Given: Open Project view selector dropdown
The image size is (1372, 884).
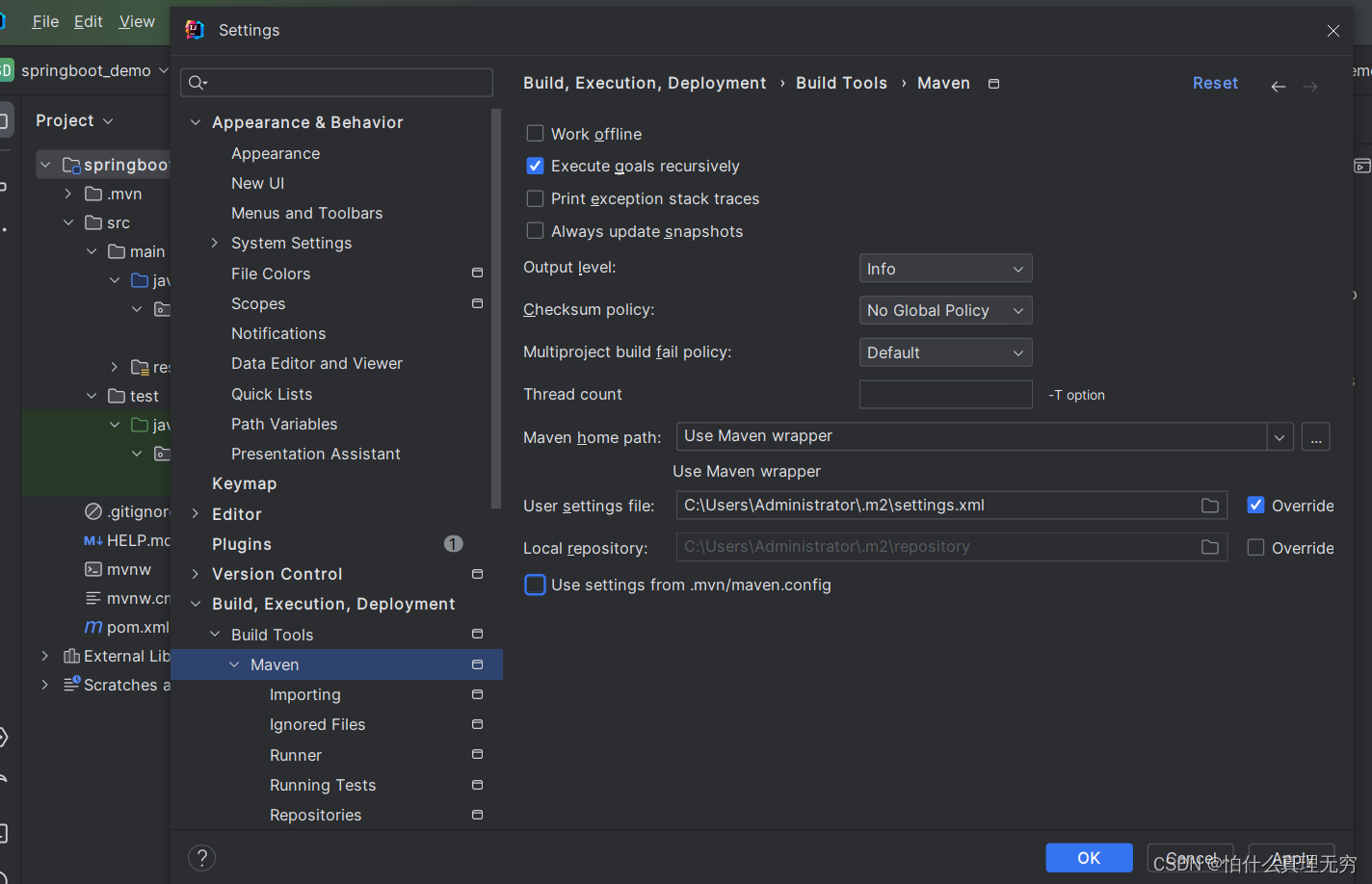Looking at the screenshot, I should click(74, 120).
